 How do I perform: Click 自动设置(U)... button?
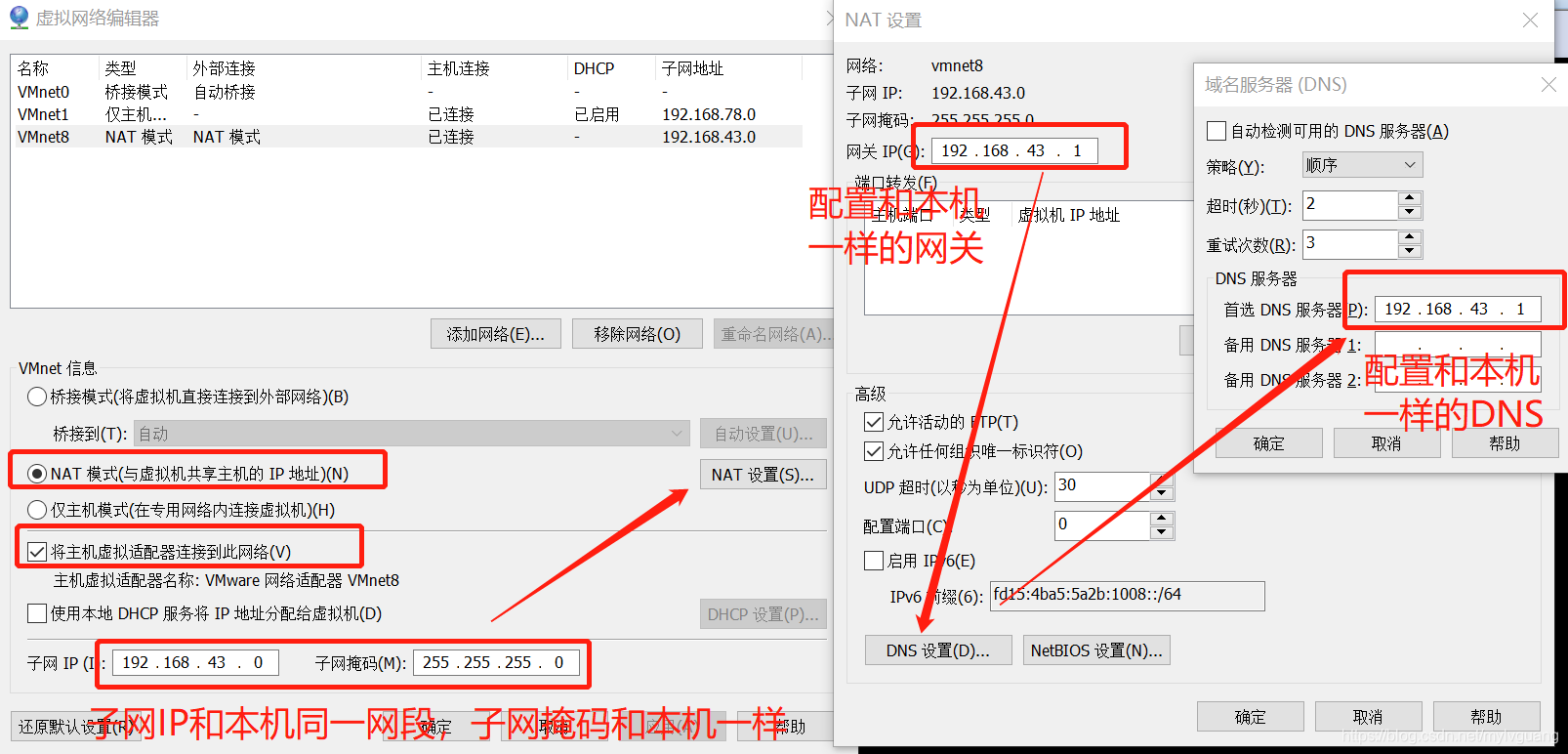pyautogui.click(x=763, y=434)
